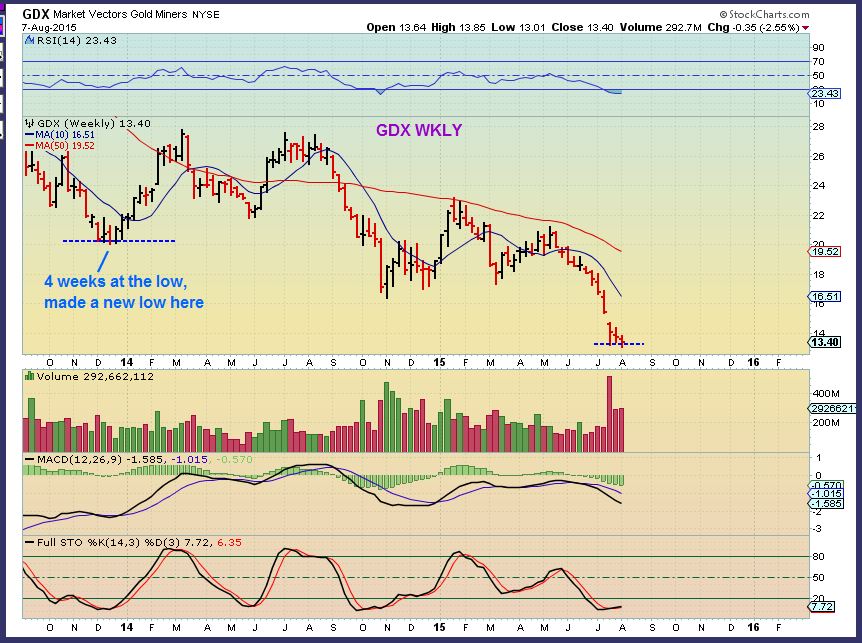Click the Volume 292.7M header value
This screenshot has width=862, height=643.
[661, 27]
